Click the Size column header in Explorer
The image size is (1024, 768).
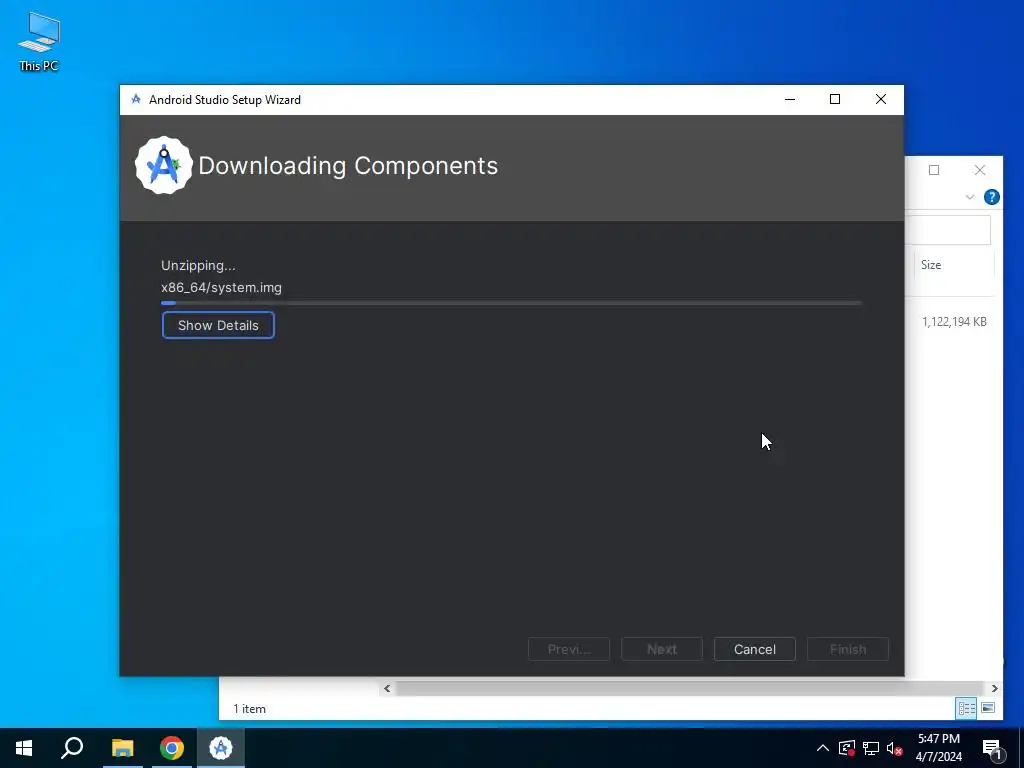click(953, 264)
